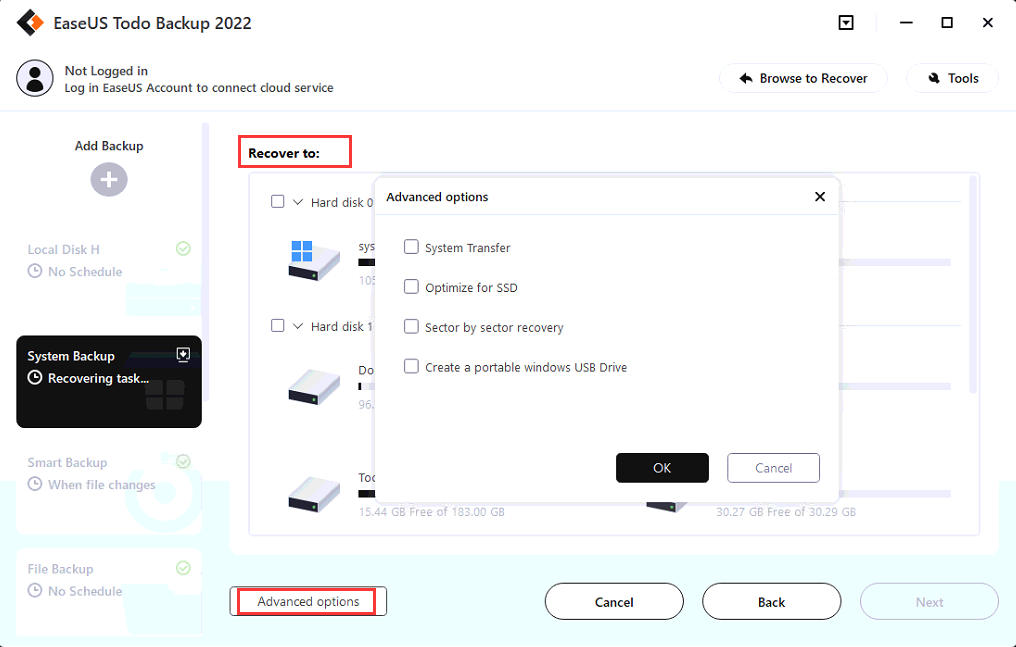Click the green check on Local Disk H
This screenshot has height=647, width=1016.
(183, 249)
